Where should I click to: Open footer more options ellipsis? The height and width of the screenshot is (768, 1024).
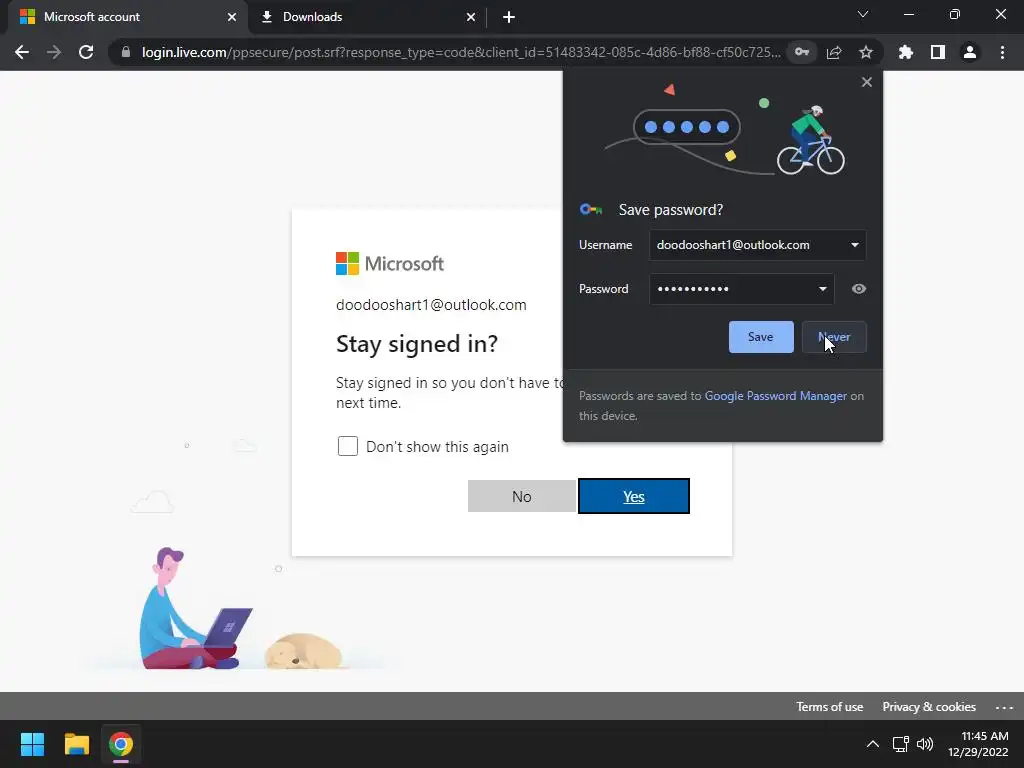(1004, 707)
